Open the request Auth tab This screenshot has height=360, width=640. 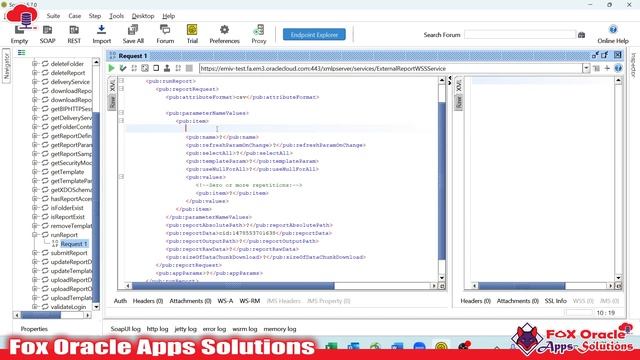click(x=120, y=301)
